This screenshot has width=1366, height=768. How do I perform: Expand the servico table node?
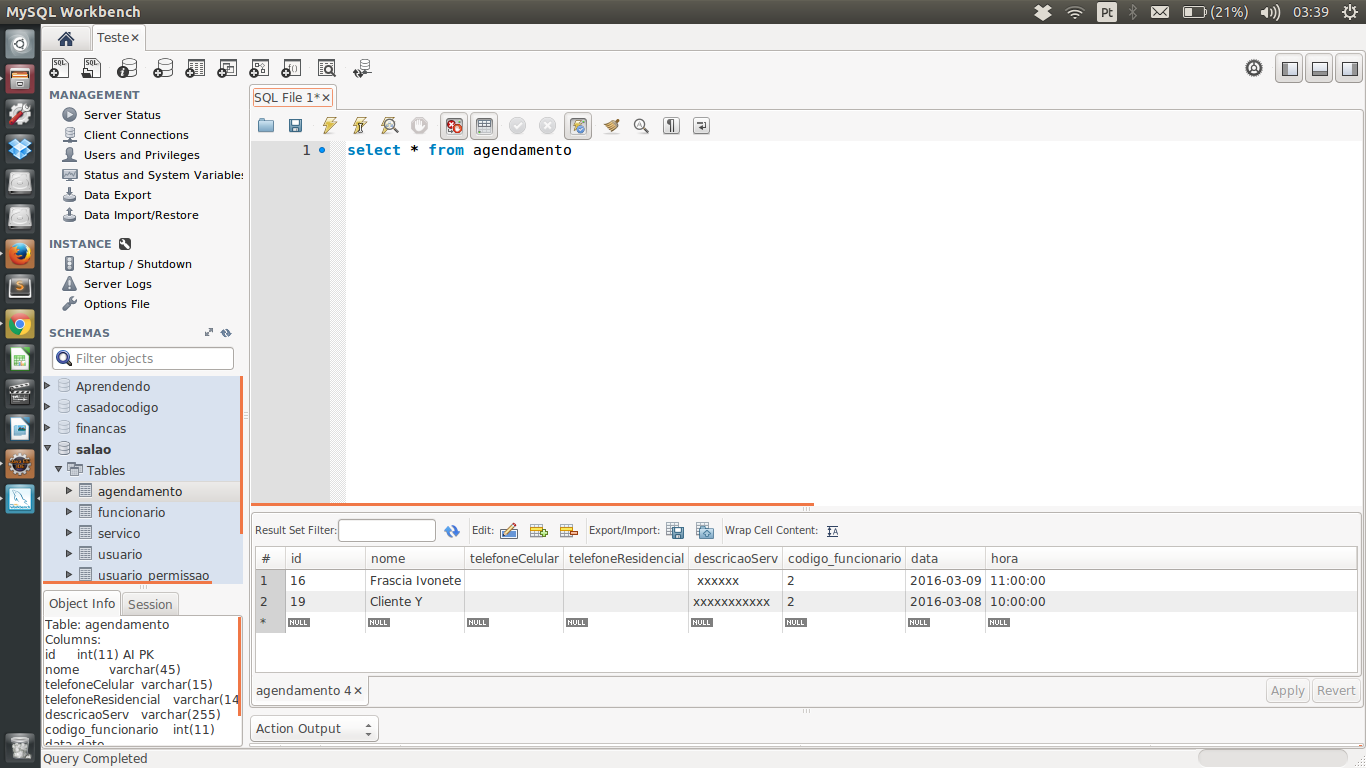coord(70,533)
